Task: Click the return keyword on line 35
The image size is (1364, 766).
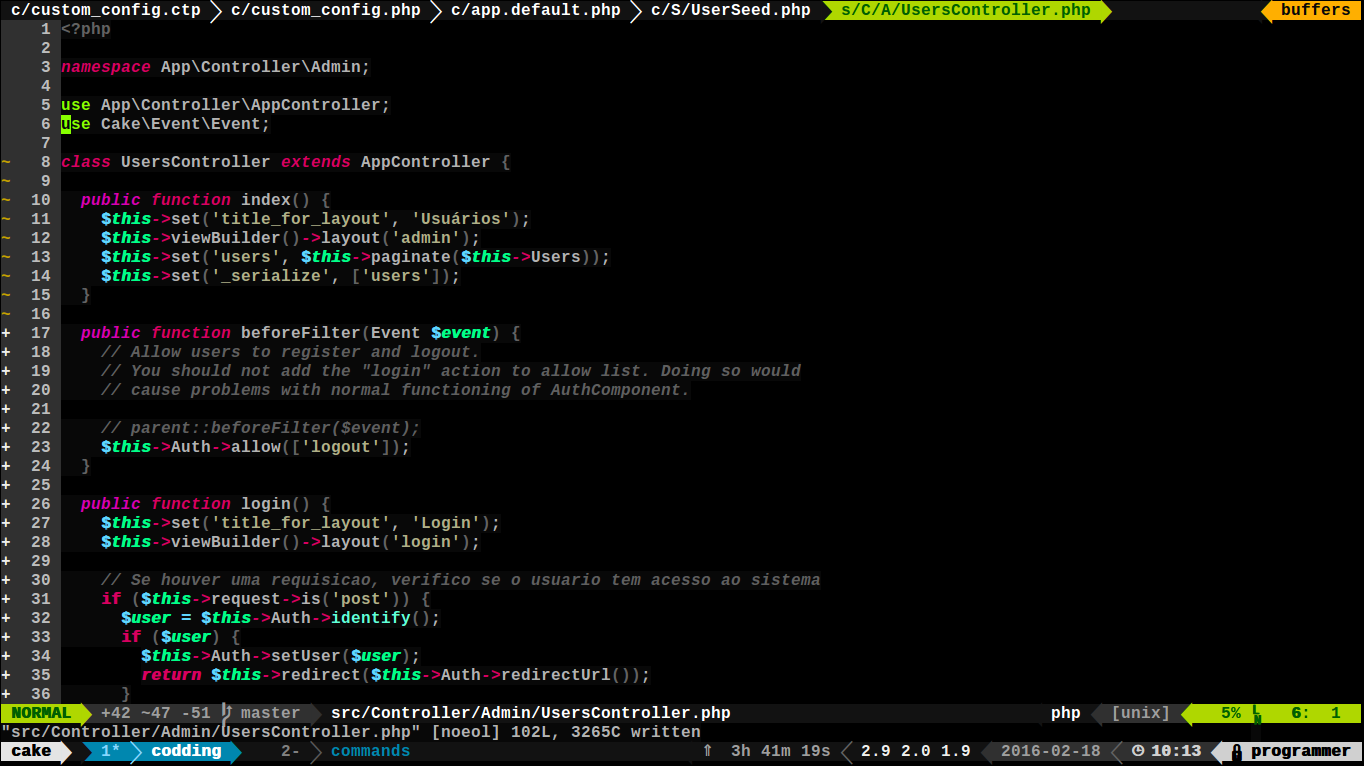Action: [170, 675]
